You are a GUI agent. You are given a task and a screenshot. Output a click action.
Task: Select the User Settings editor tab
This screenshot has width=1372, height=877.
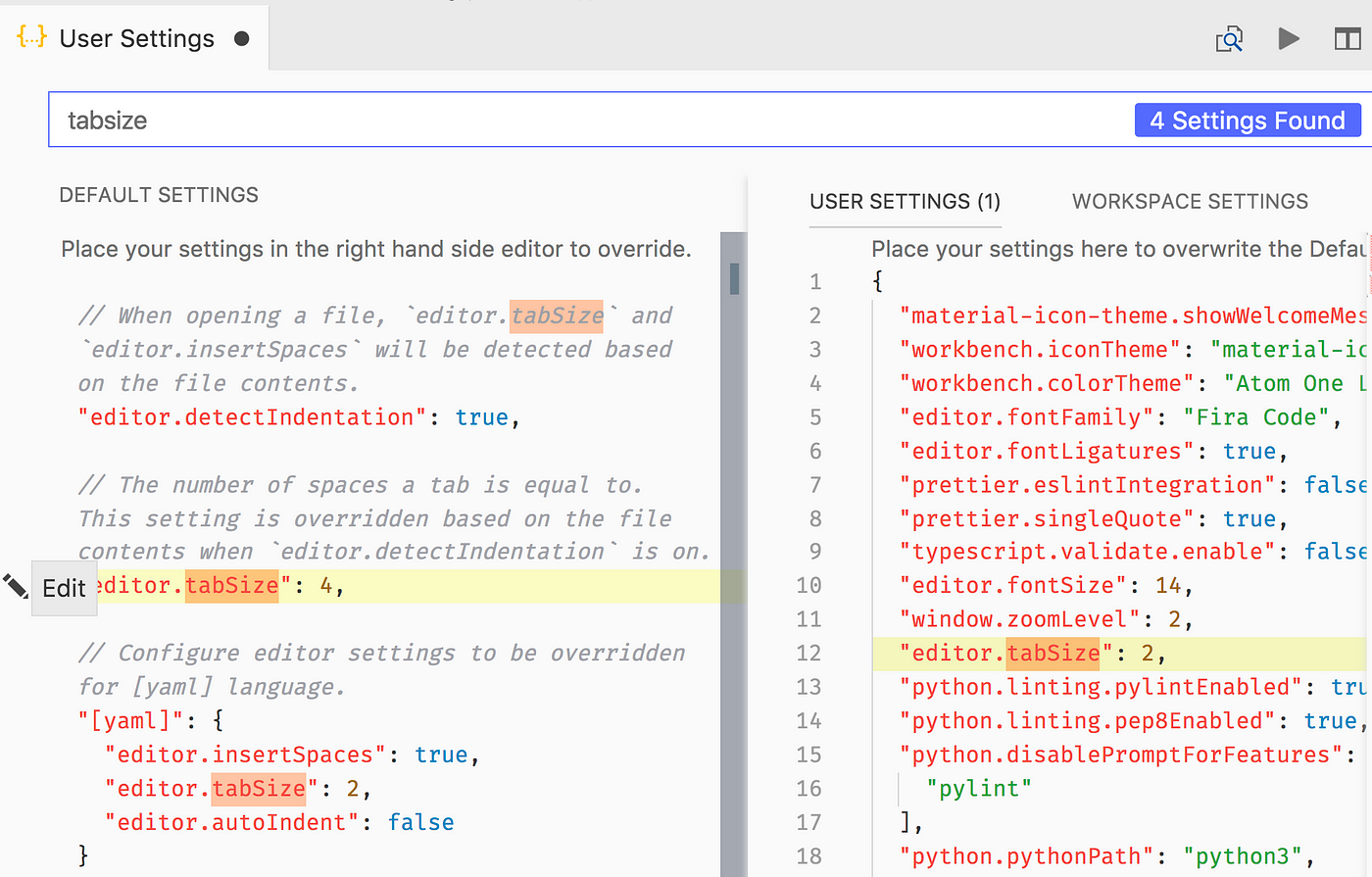pyautogui.click(x=134, y=38)
